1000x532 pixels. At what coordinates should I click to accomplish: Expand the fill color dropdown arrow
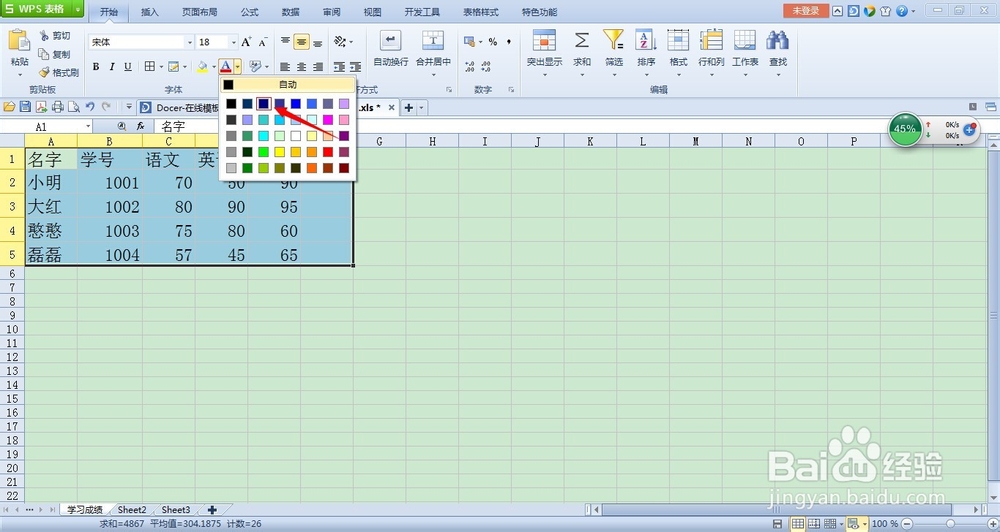coord(214,66)
